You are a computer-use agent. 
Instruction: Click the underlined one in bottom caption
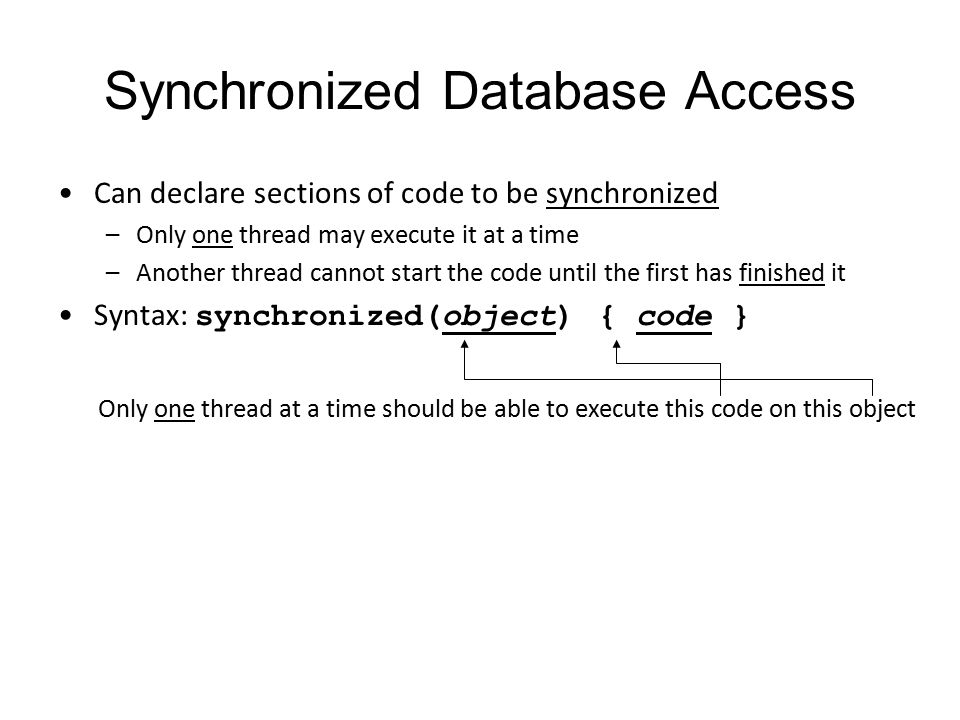(174, 409)
